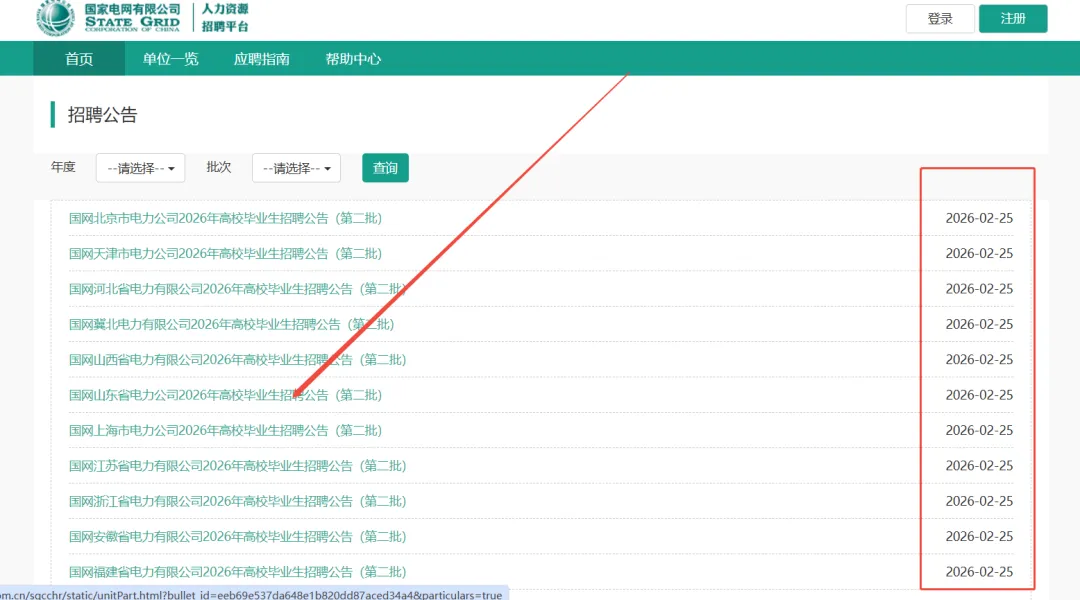This screenshot has height=600, width=1080.
Task: Open 国网浙江省电力有限公司 recruitment notice
Action: [x=238, y=501]
